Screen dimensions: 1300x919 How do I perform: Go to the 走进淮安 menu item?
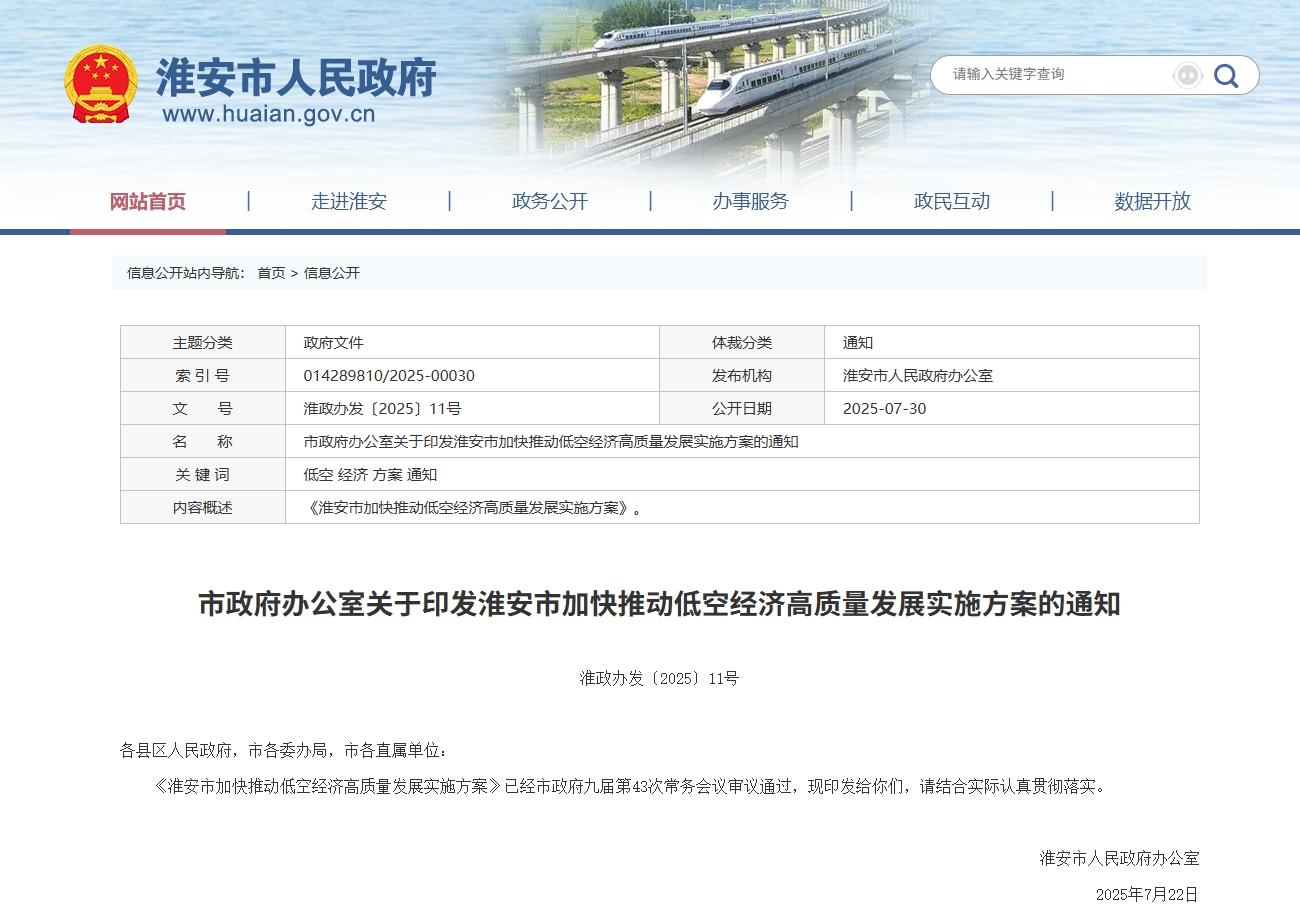point(349,201)
